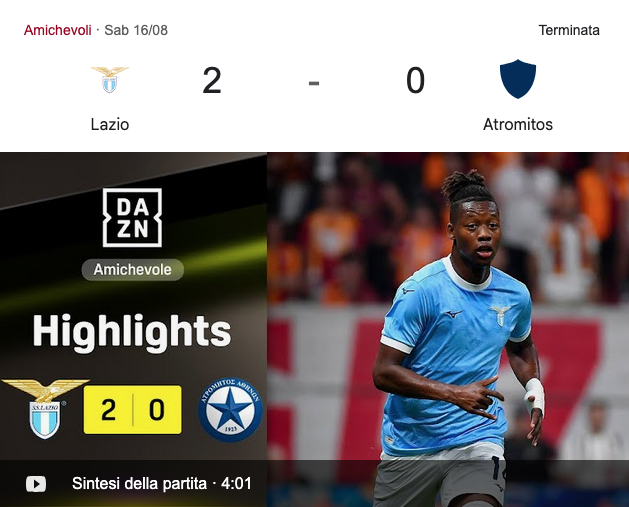Viewport: 629px width, 507px height.
Task: Select the Atromitos team name
Action: click(x=517, y=124)
